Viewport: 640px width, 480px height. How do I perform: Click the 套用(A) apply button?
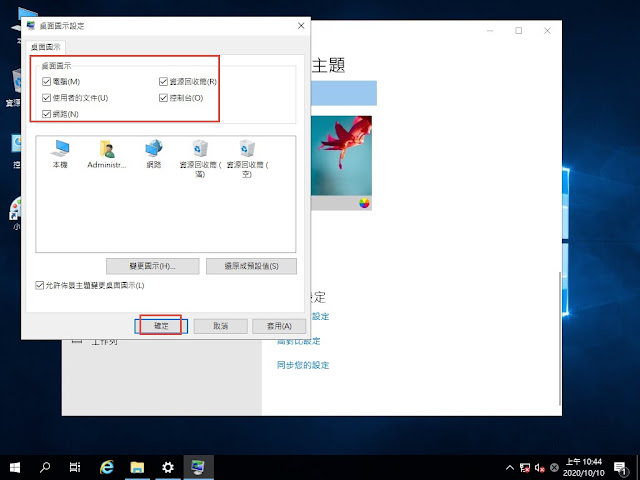coord(279,326)
